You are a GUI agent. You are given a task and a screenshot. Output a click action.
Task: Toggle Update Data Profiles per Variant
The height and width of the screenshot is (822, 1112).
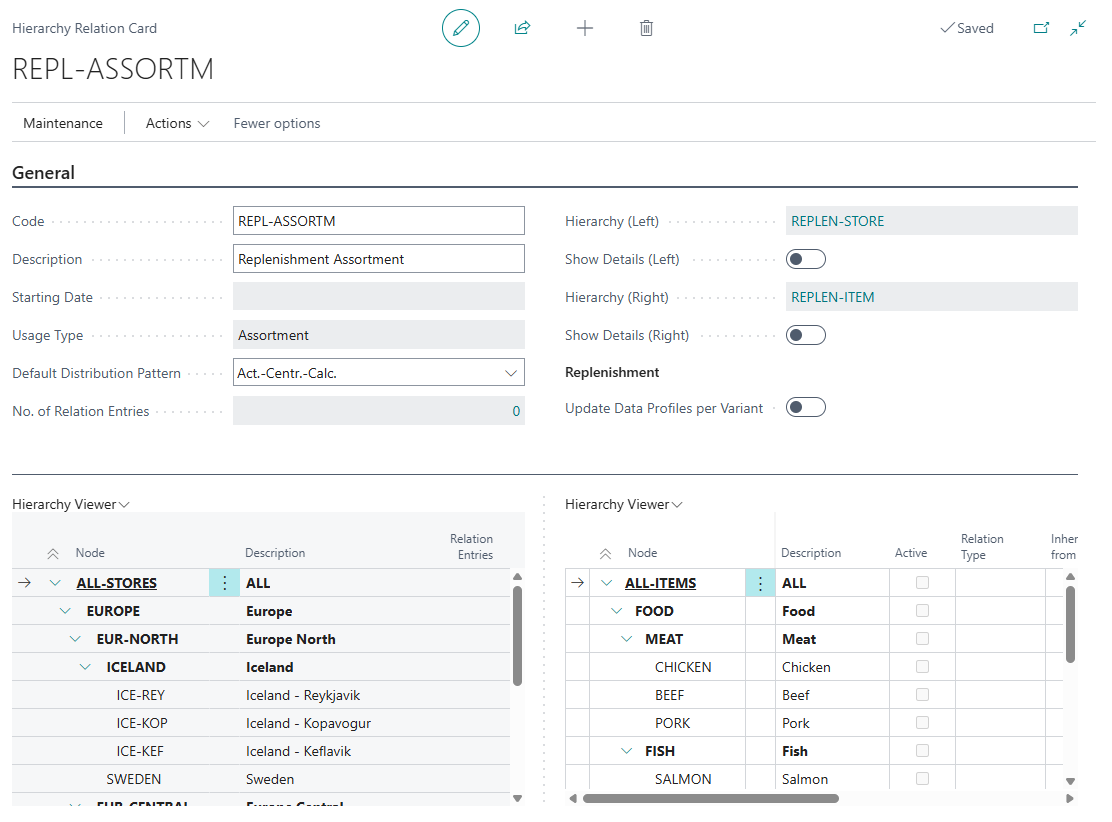(805, 408)
